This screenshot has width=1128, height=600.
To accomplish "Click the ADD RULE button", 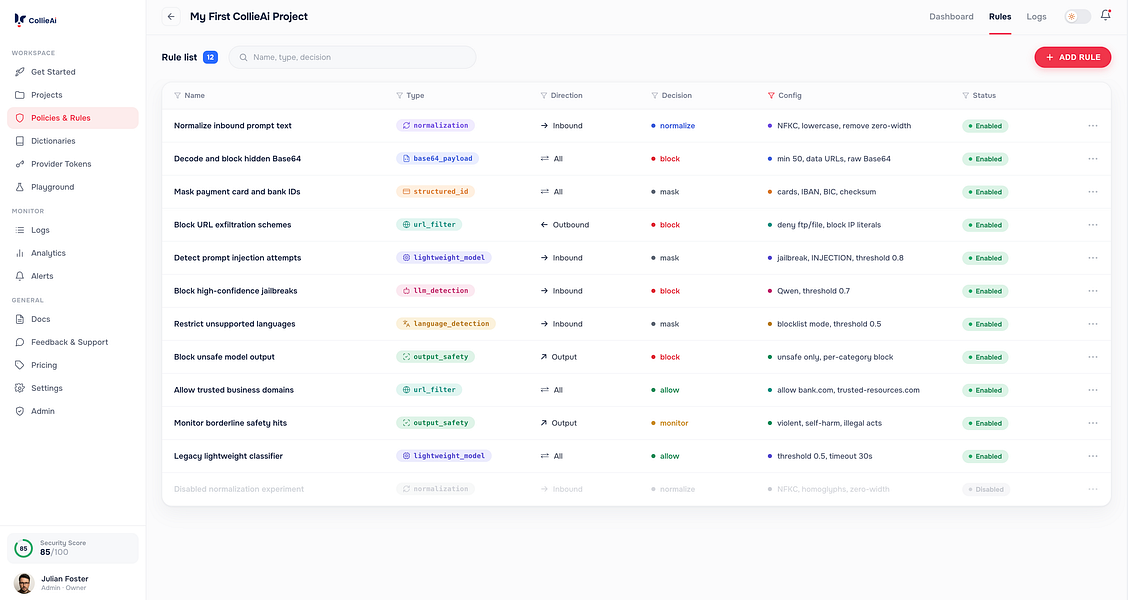I will pyautogui.click(x=1073, y=58).
